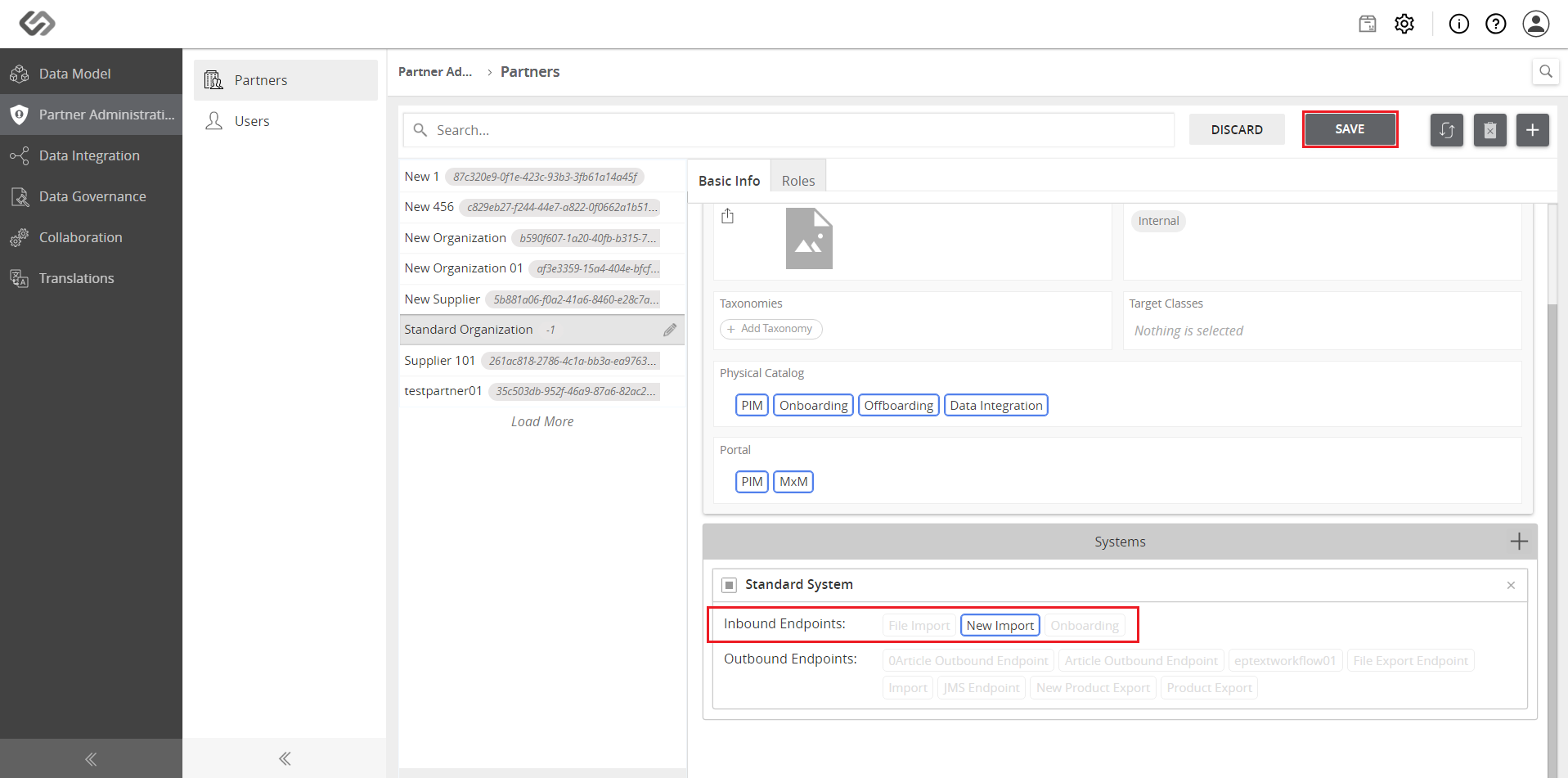Click the SAVE button
This screenshot has height=778, width=1568.
1350,129
